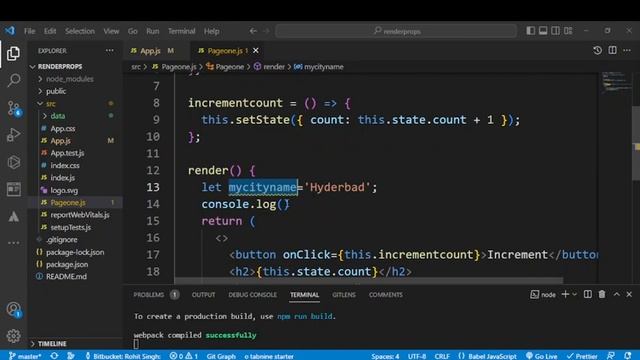
Task: Click the master branch status bar item
Action: [25, 356]
